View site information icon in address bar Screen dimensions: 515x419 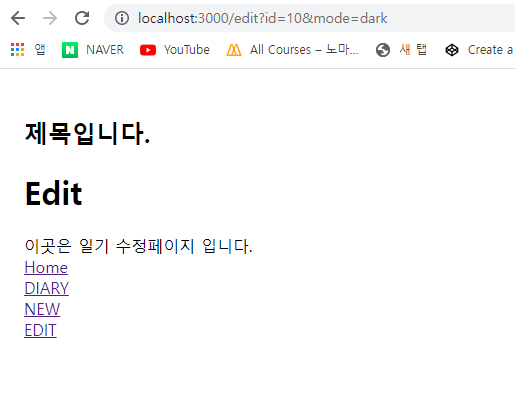pos(122,18)
